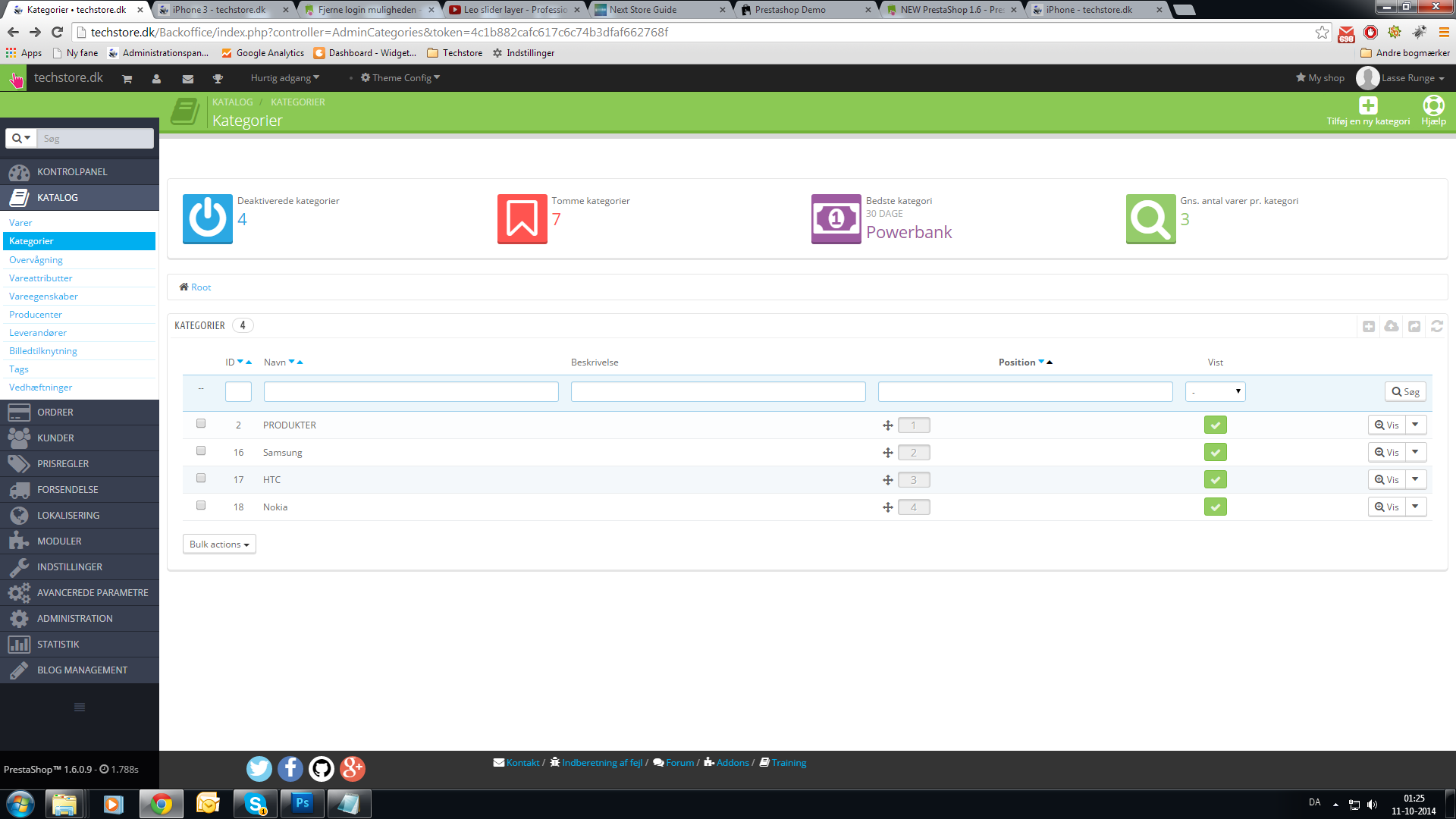
Task: Toggle the green Vist status for HTC
Action: click(1215, 480)
